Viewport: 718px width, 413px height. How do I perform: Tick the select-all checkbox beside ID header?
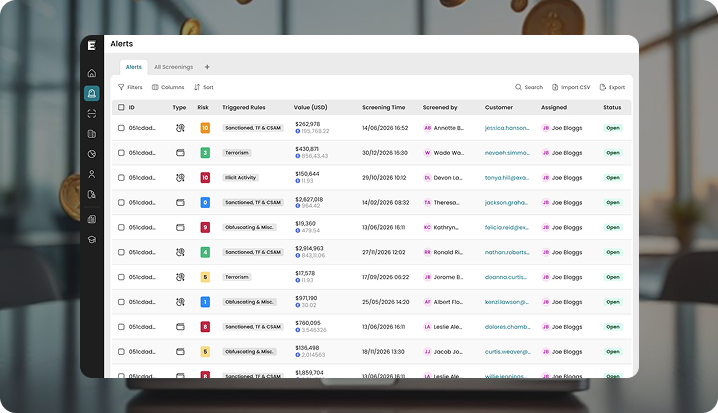point(121,107)
